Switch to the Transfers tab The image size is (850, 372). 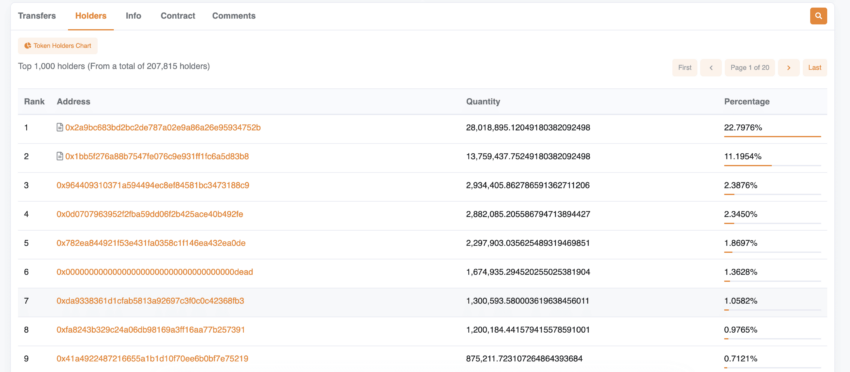[x=37, y=16]
